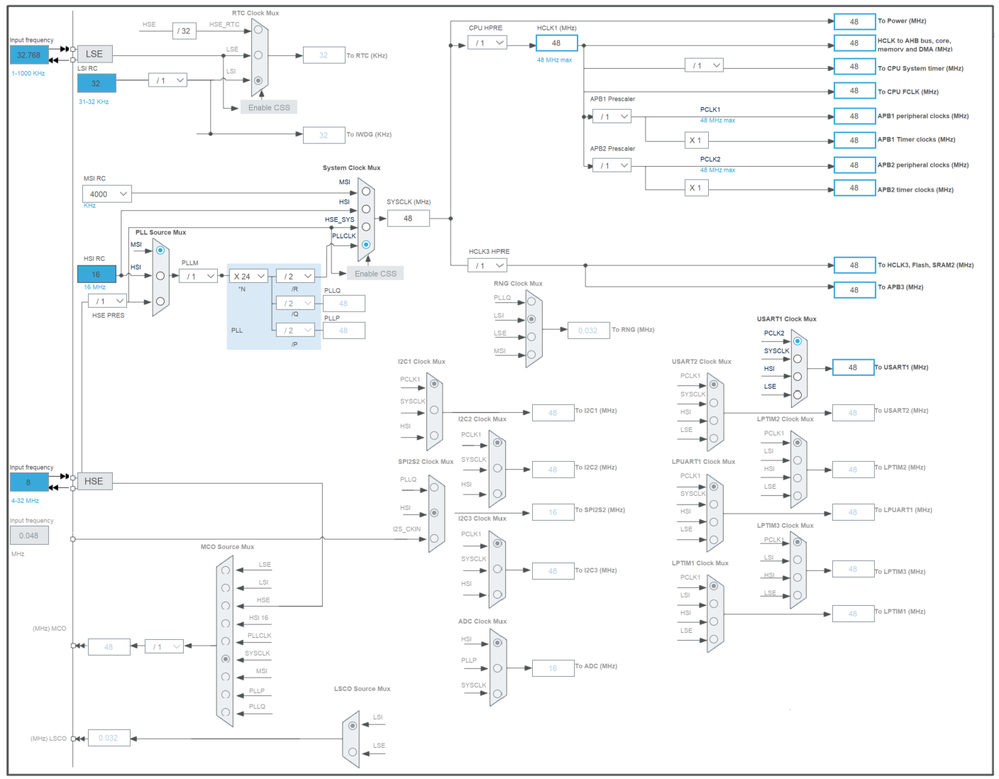This screenshot has height=779, width=999.
Task: Click Enable CSS under System Clock Mux
Action: (375, 273)
